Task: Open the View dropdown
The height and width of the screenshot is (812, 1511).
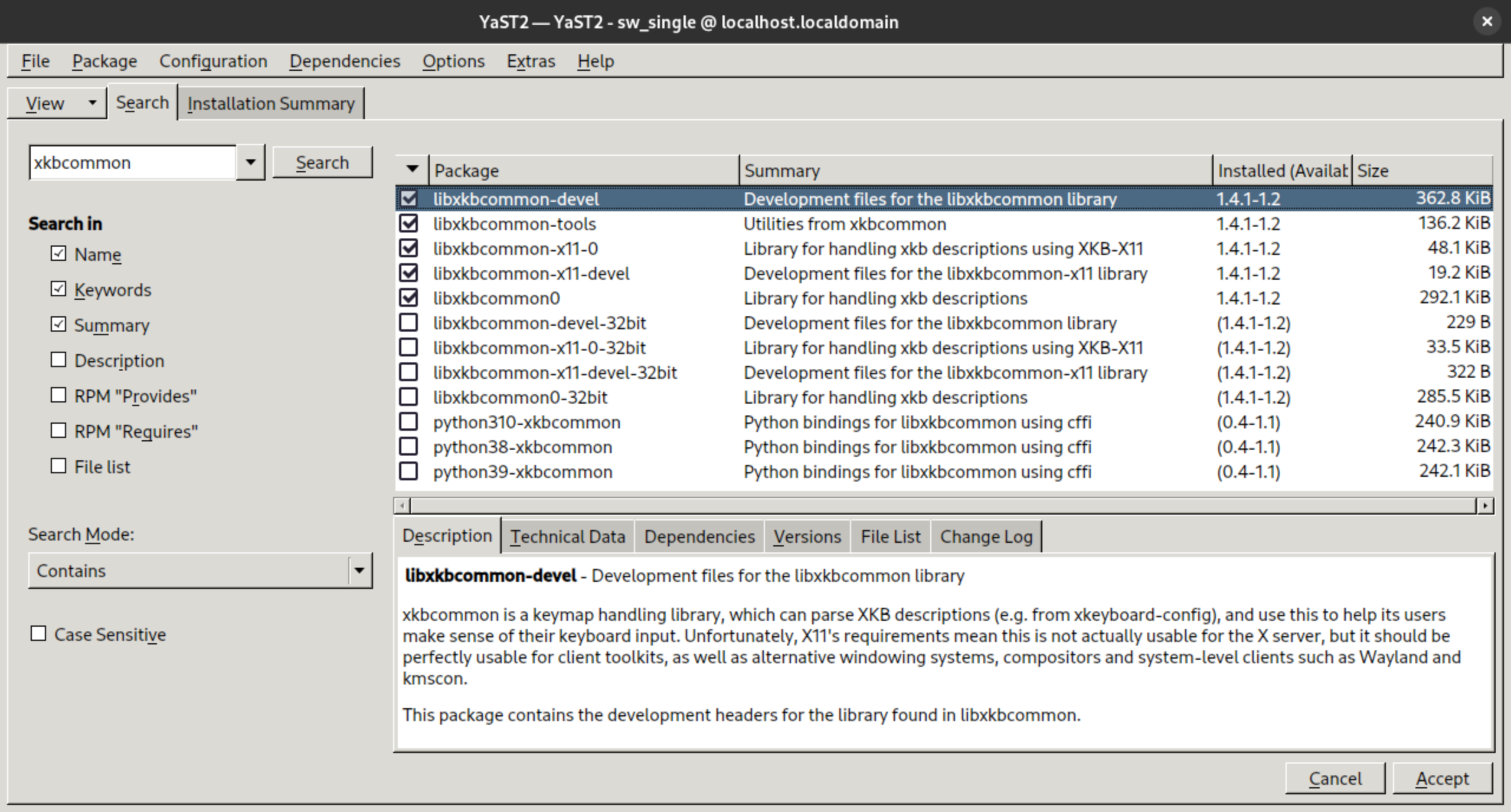Action: point(57,103)
